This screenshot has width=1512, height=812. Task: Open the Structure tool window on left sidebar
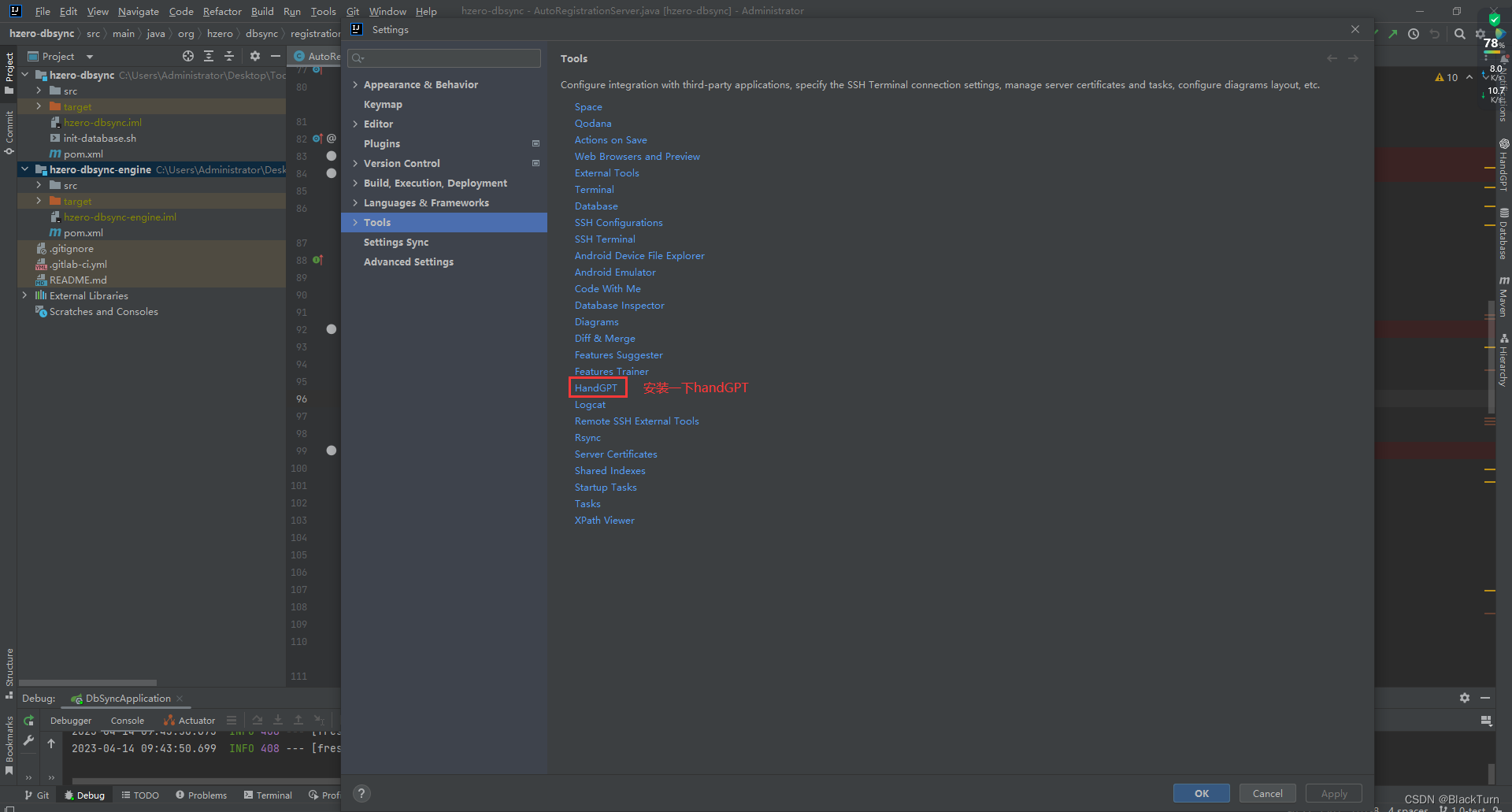click(x=9, y=673)
